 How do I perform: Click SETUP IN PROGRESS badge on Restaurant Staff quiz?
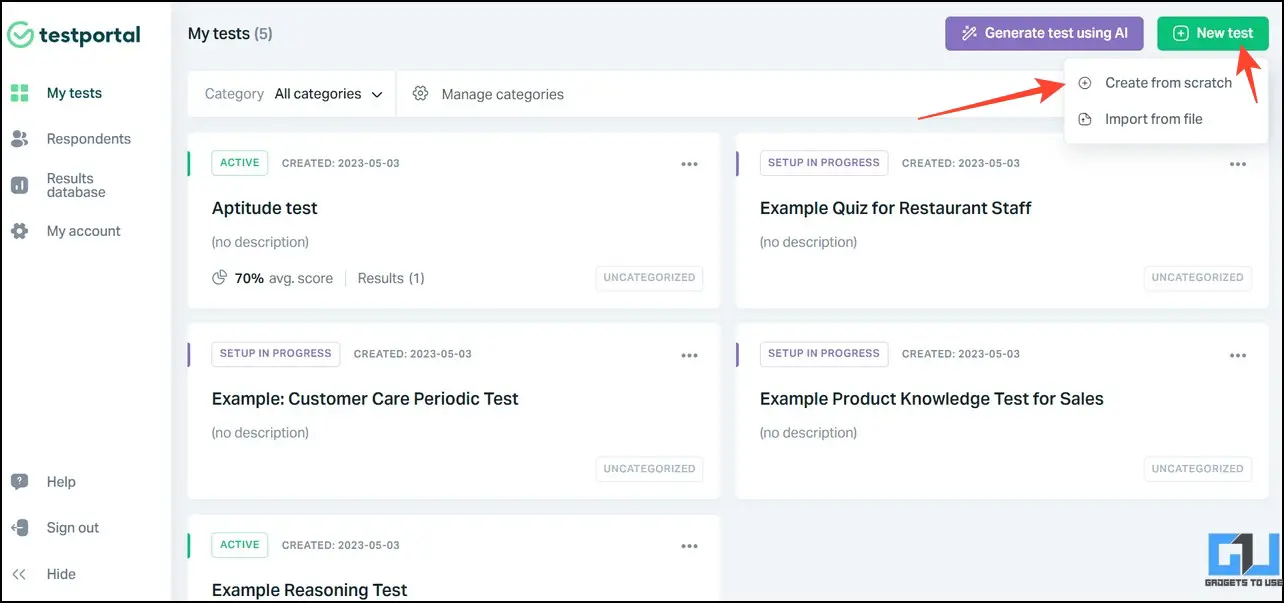click(824, 163)
